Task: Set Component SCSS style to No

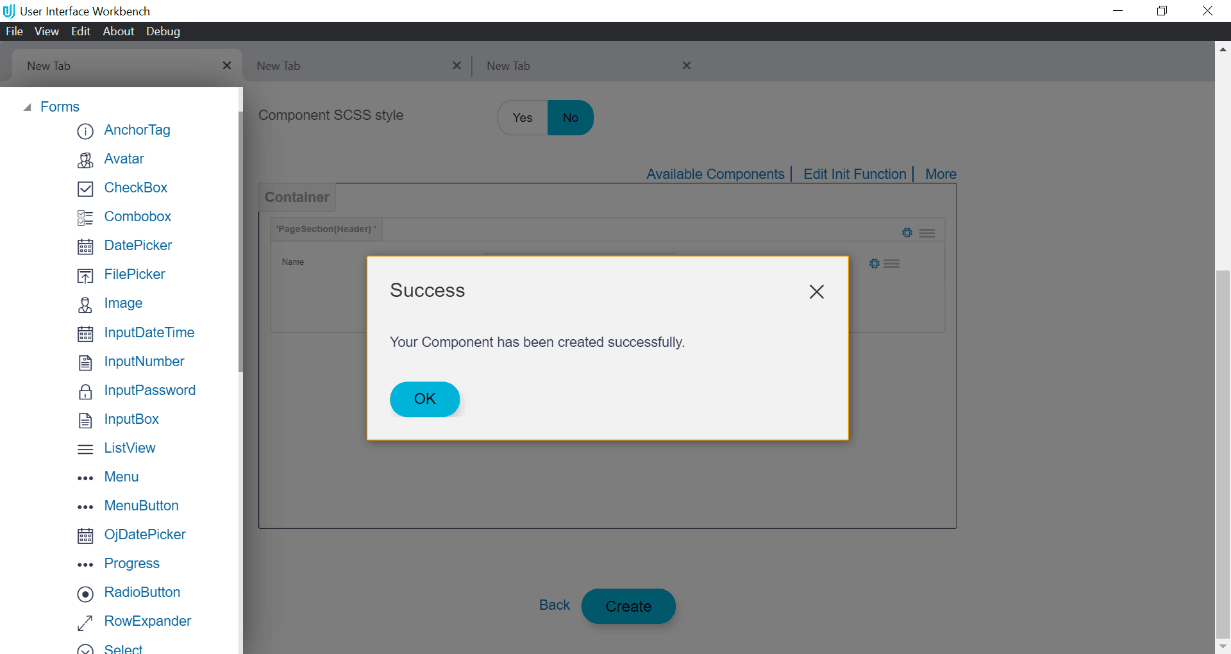Action: click(x=570, y=117)
